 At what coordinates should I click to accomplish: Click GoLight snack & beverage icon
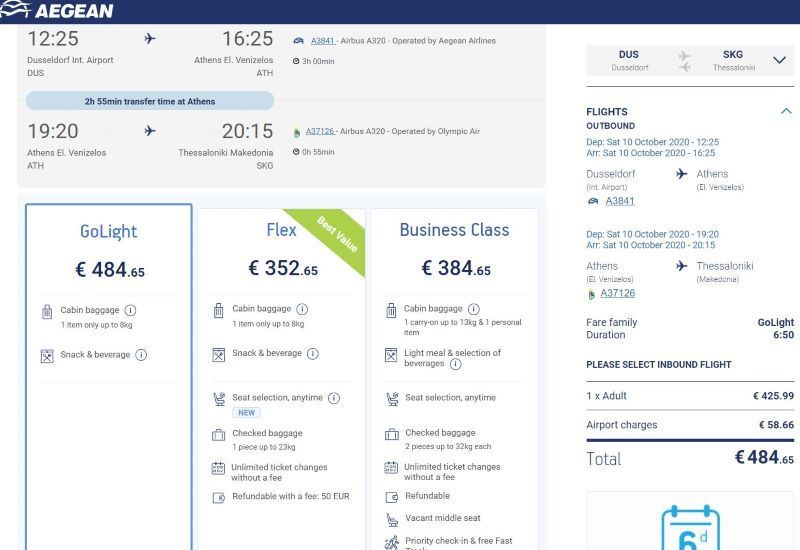point(47,356)
